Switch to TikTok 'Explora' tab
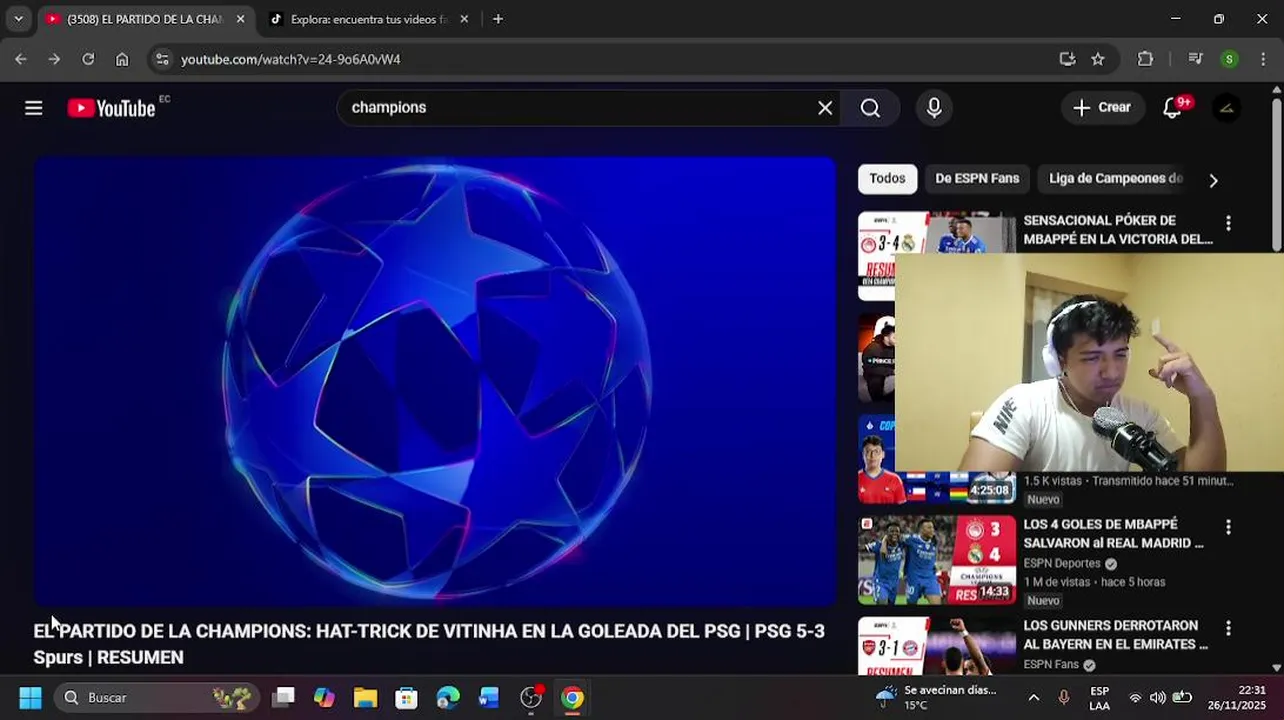Image resolution: width=1284 pixels, height=720 pixels. [x=366, y=19]
